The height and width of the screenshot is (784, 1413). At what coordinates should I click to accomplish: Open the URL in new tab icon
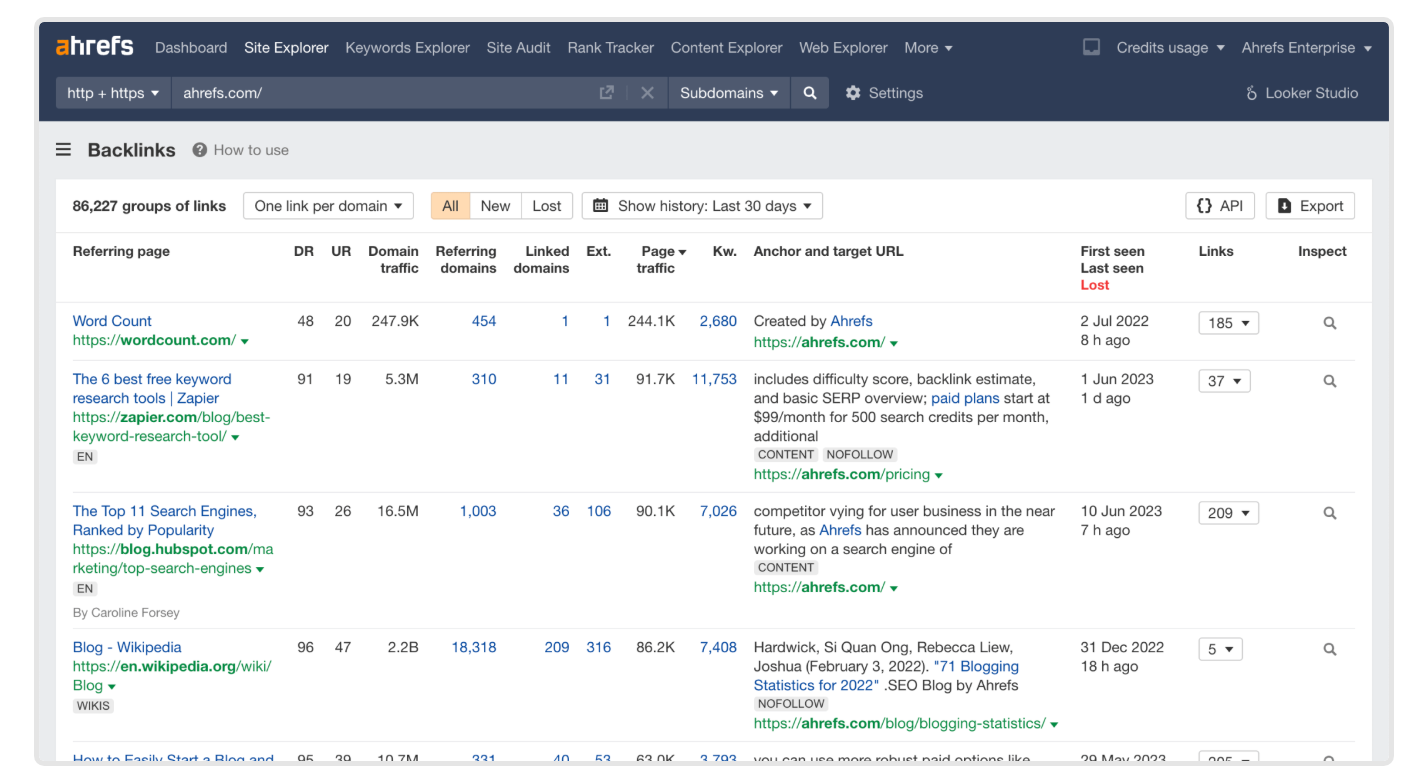tap(606, 93)
